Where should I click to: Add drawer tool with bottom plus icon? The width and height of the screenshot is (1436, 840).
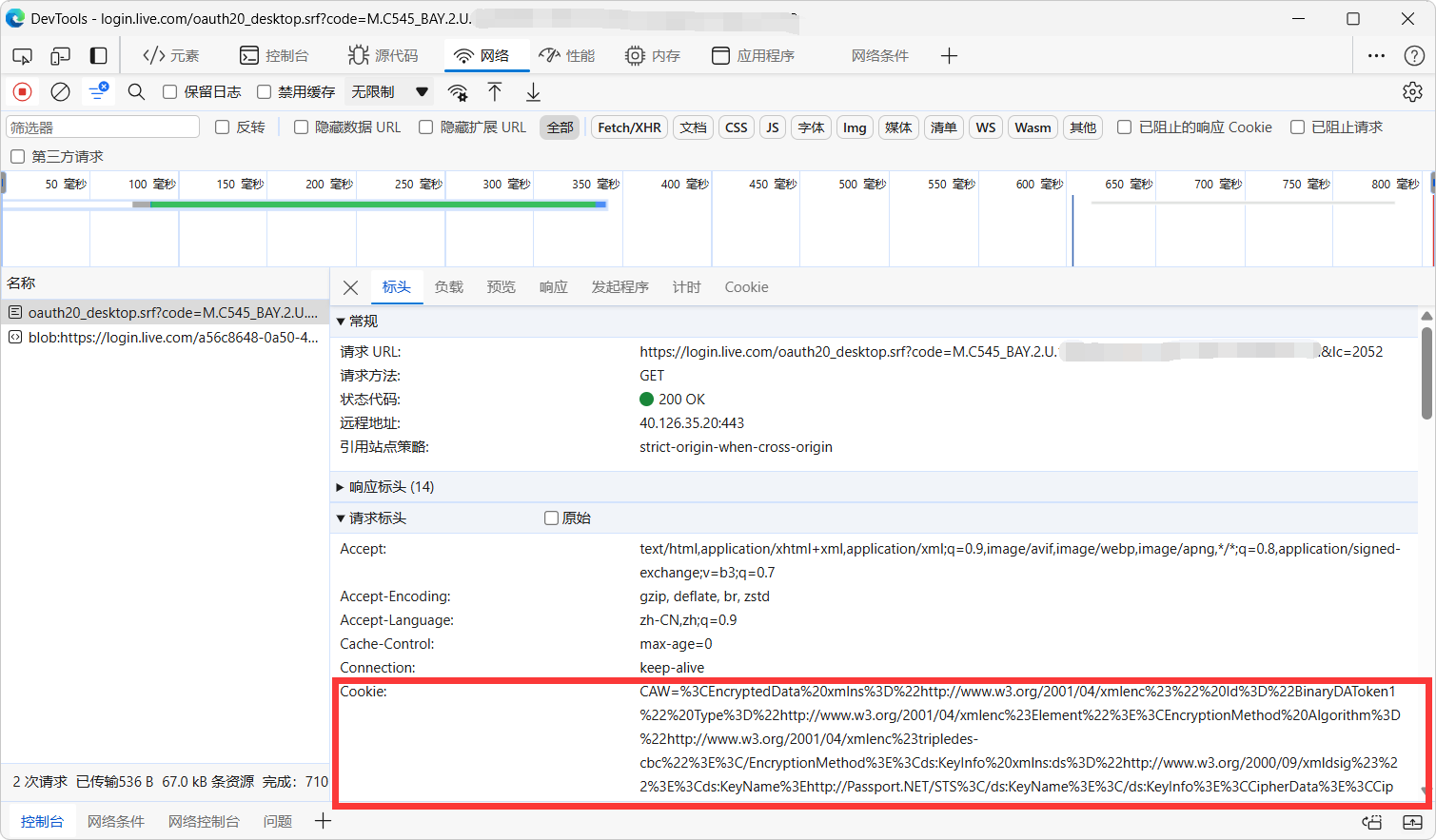323,821
